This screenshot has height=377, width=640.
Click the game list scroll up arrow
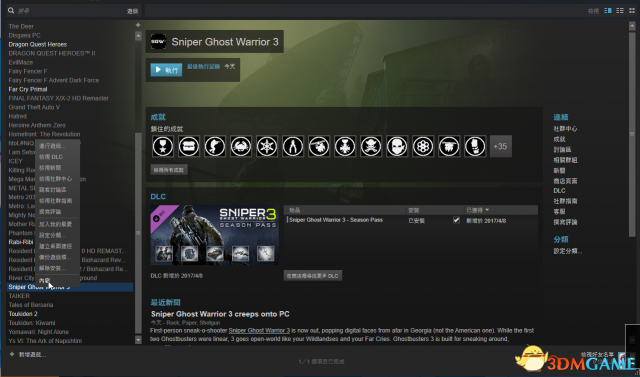(138, 36)
